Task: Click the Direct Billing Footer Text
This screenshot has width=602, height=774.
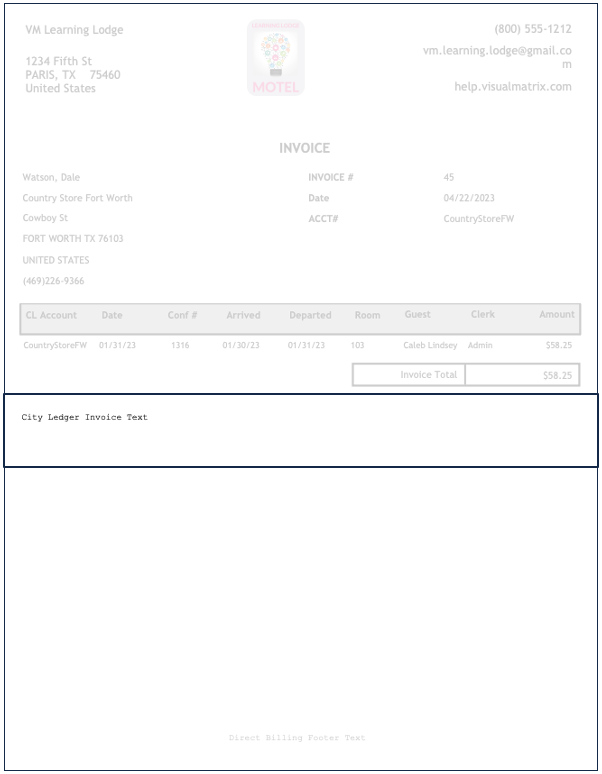Action: [x=297, y=738]
